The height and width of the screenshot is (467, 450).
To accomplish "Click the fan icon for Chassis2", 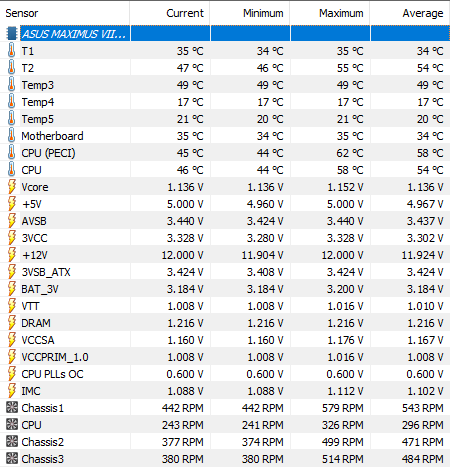I will pyautogui.click(x=12, y=441).
